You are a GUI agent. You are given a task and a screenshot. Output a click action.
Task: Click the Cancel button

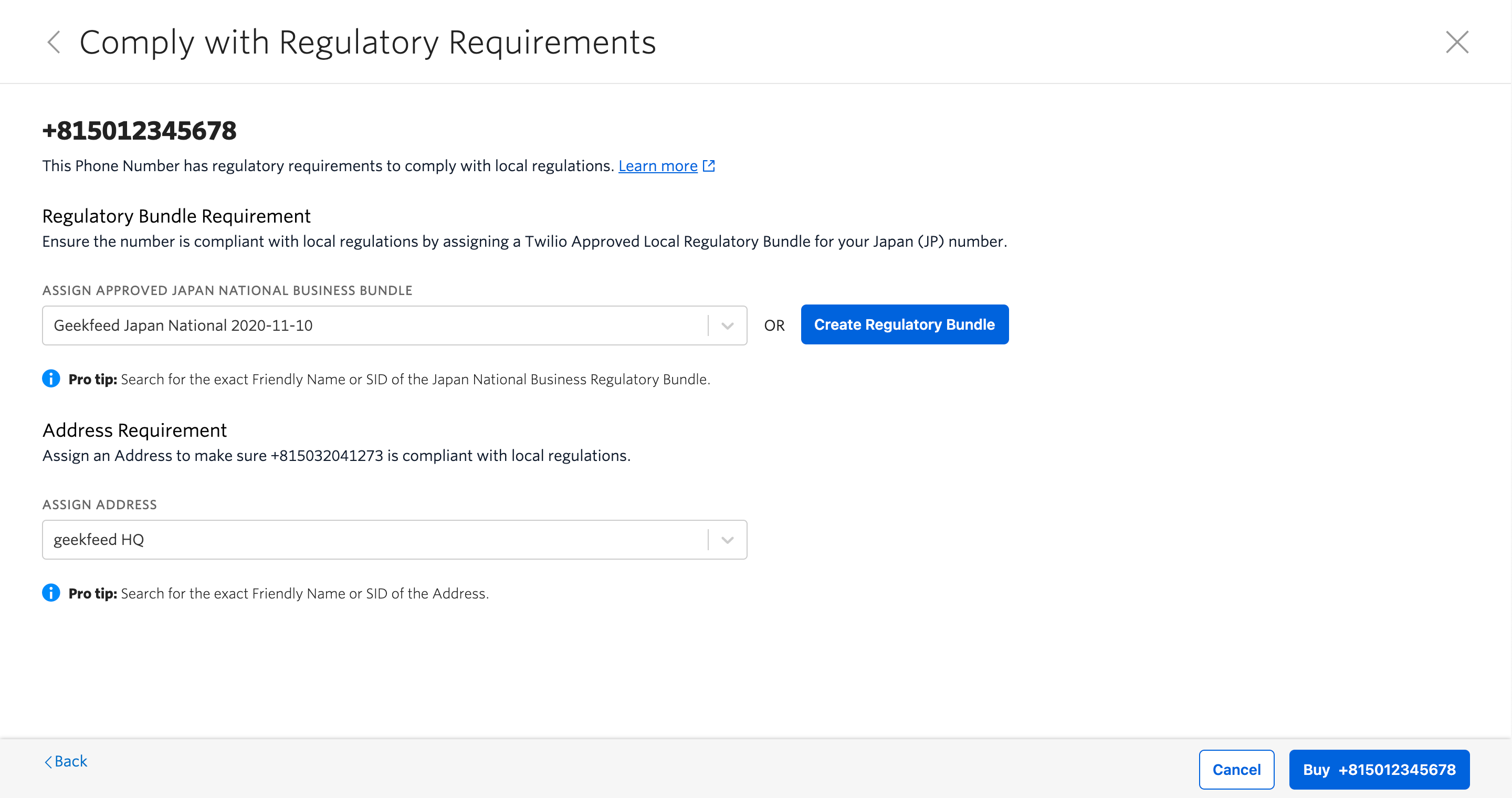point(1236,769)
